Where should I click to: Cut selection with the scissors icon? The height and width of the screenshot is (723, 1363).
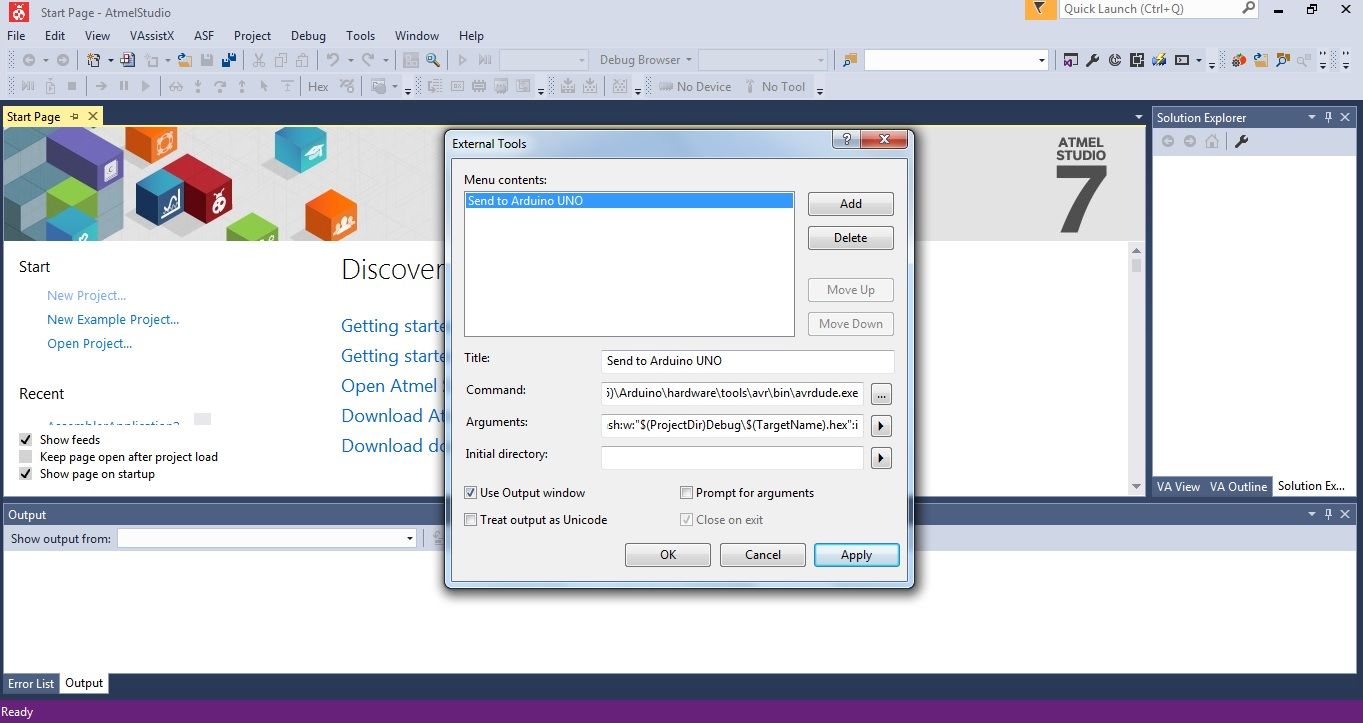click(258, 60)
